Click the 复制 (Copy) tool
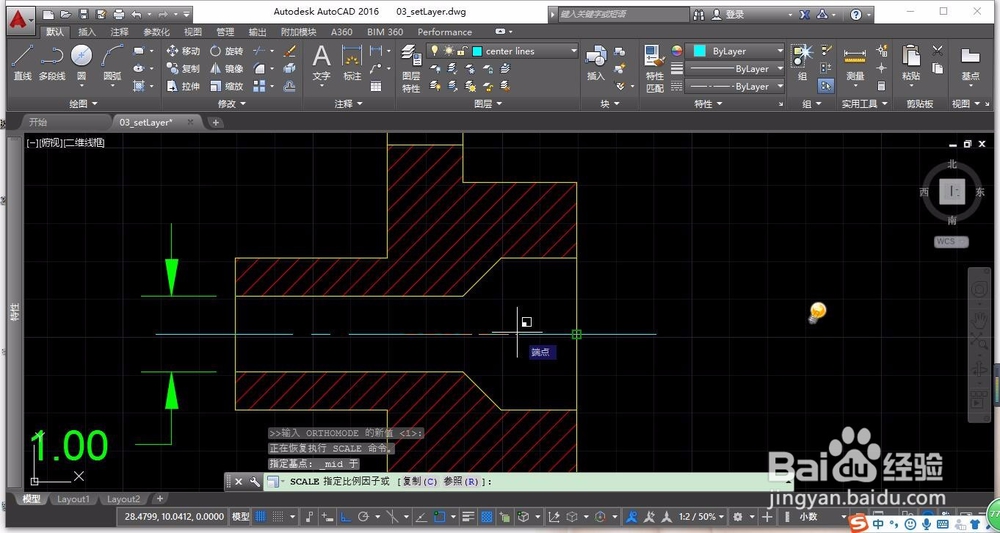 [183, 68]
